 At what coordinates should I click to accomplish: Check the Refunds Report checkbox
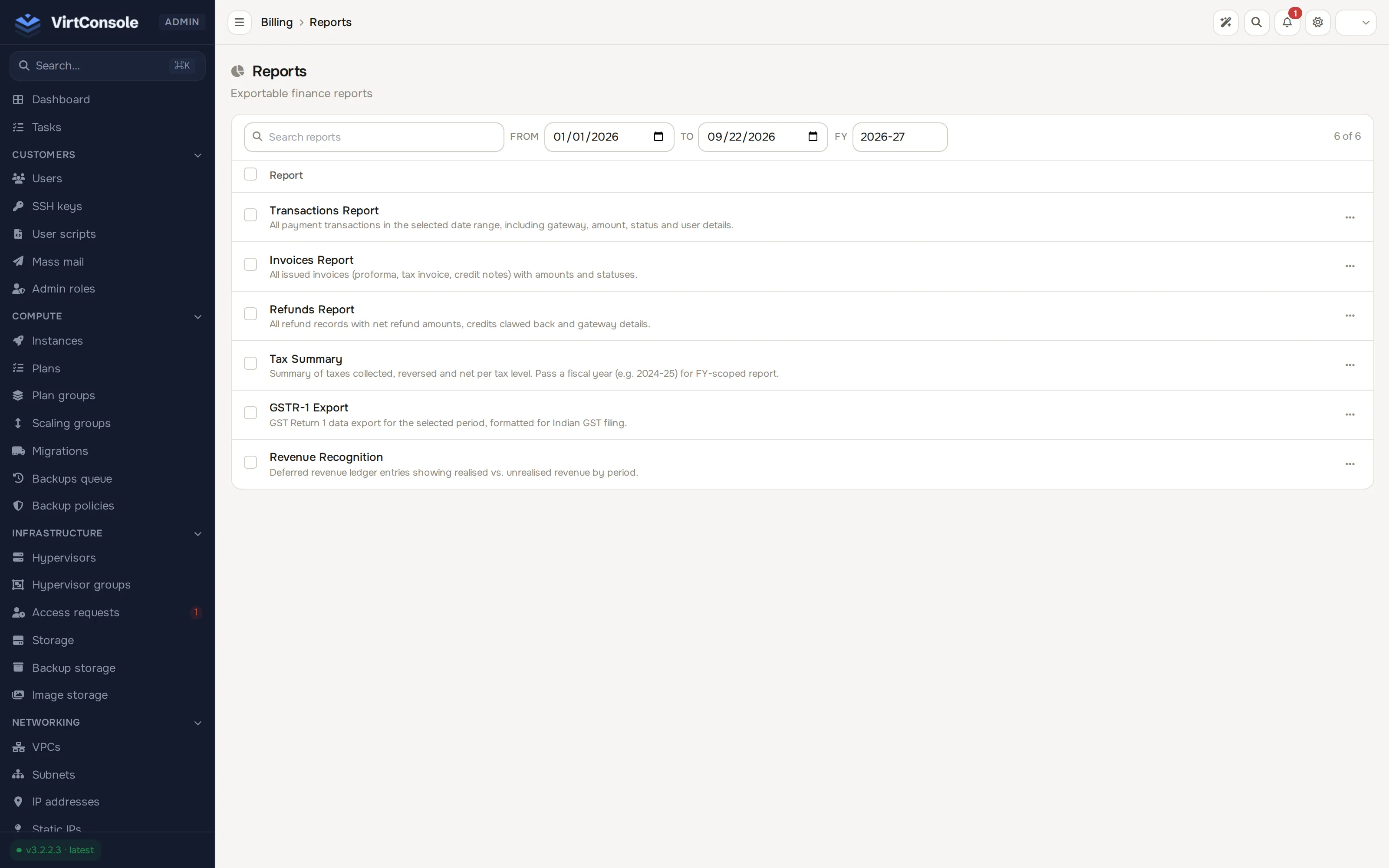pyautogui.click(x=250, y=314)
